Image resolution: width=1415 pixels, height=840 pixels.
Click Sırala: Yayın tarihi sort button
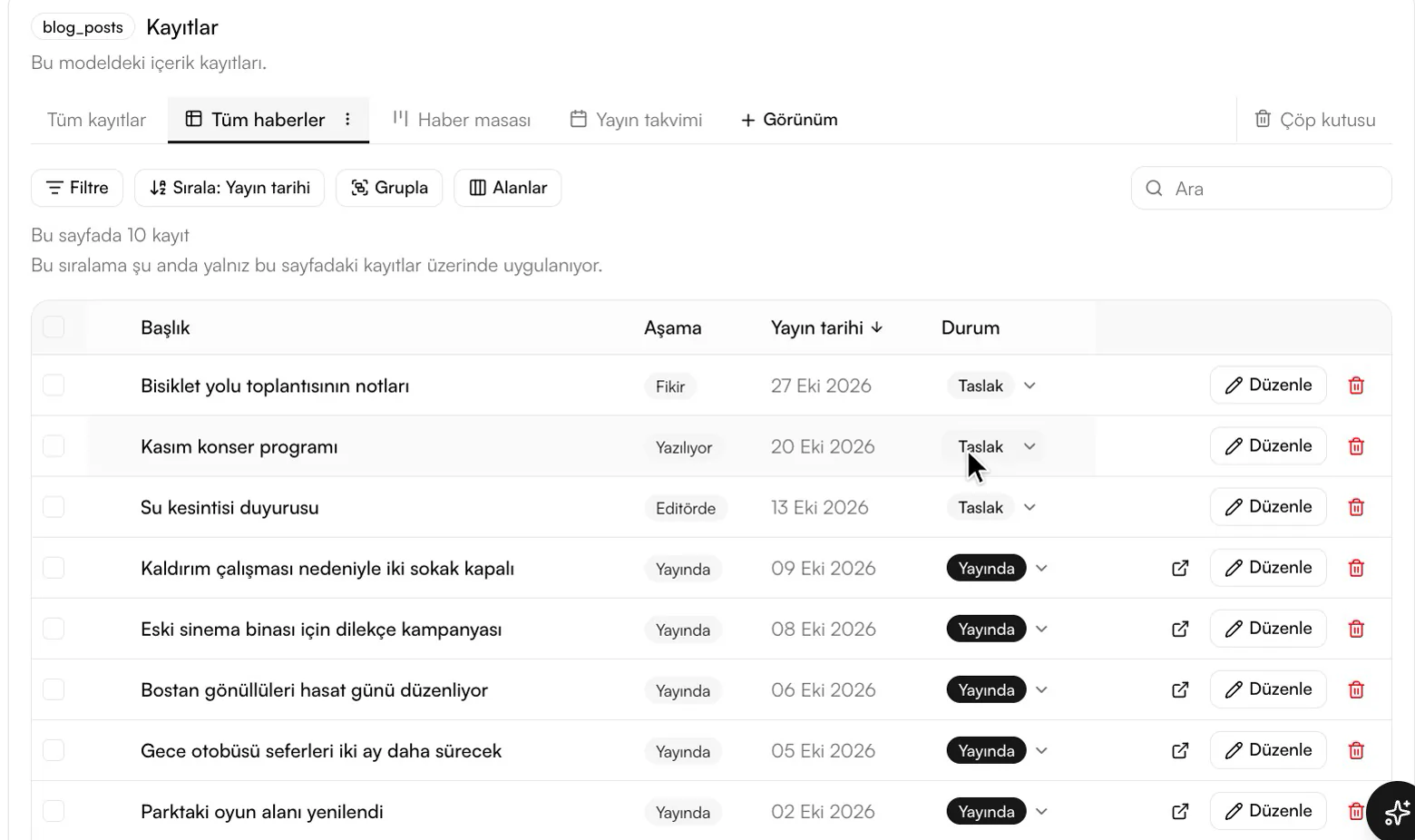click(x=229, y=188)
